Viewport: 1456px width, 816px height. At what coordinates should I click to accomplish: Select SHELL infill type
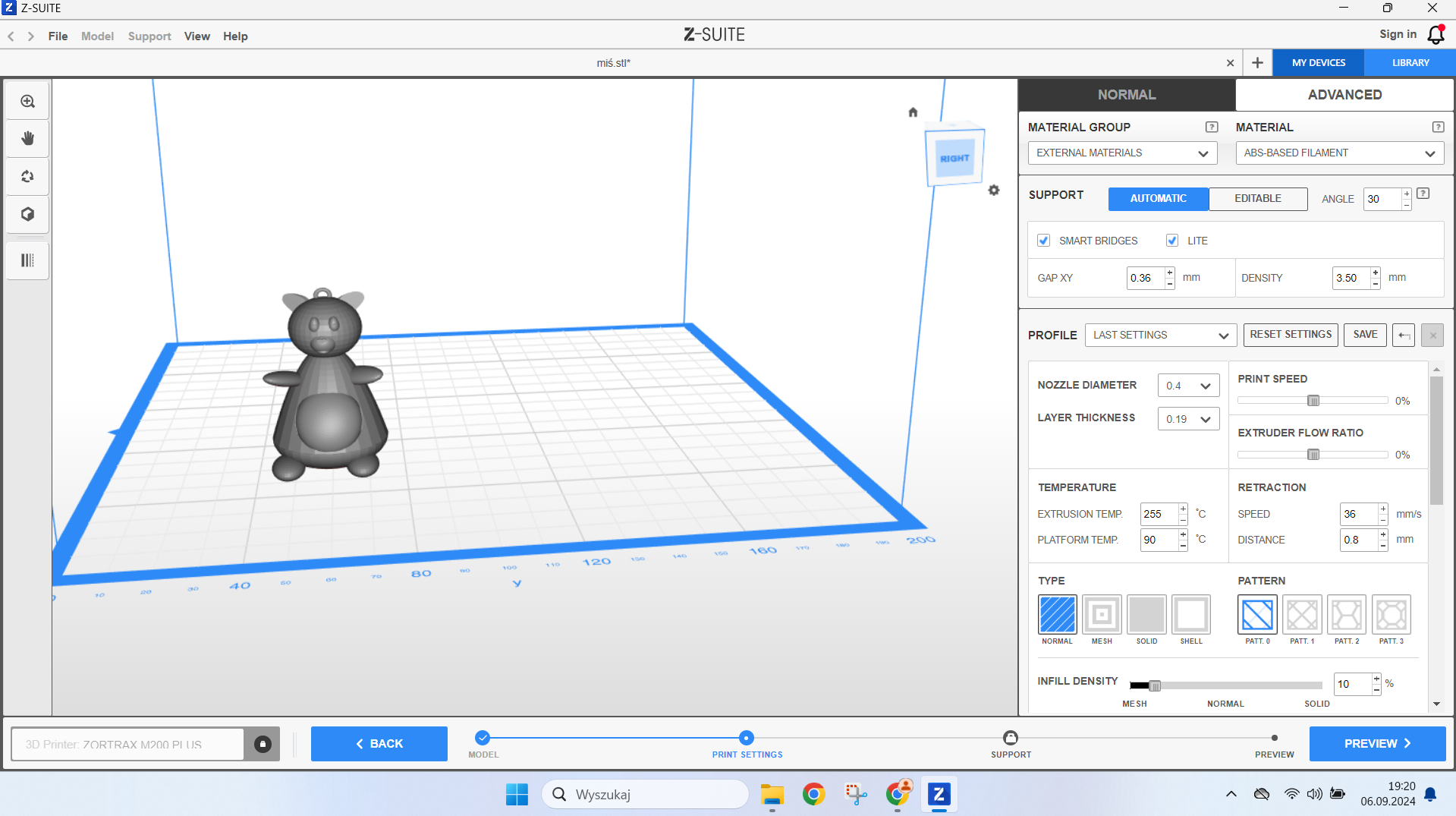(x=1191, y=615)
